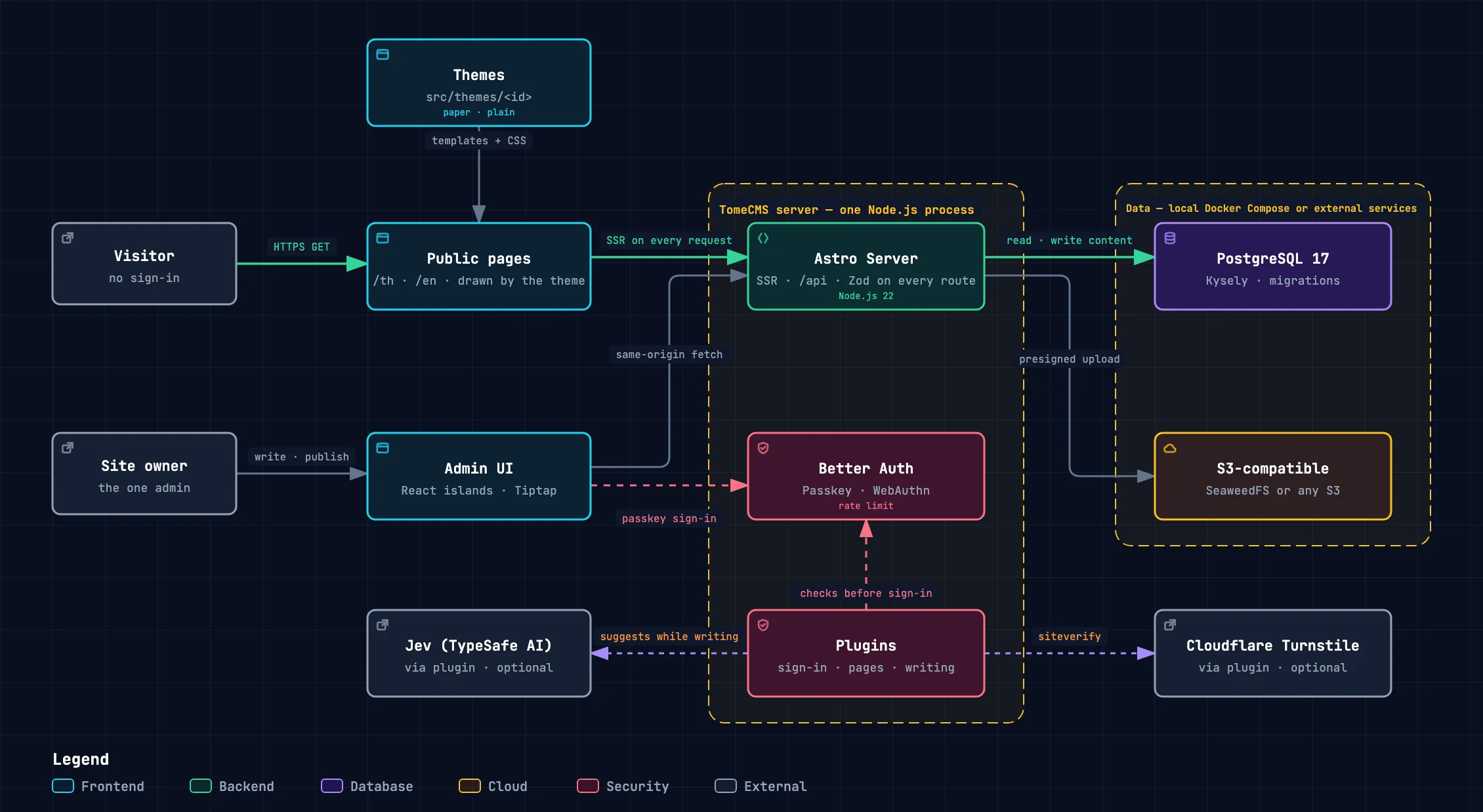Click the 'via plugin · optional' text under Cloudflare Turnstile
Viewport: 1483px width, 812px height.
coord(1273,667)
